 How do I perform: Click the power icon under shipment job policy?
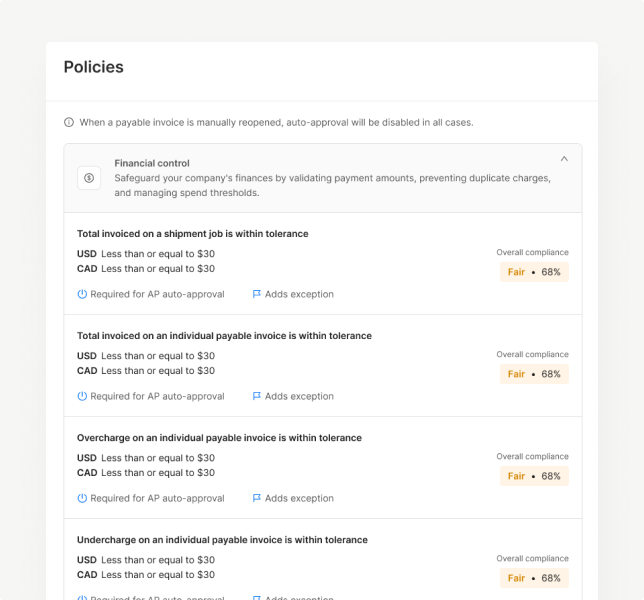[82, 294]
